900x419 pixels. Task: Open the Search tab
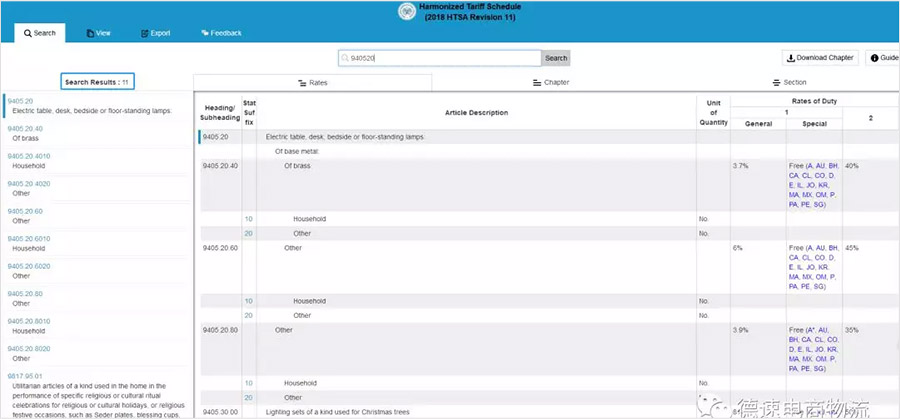[x=40, y=33]
